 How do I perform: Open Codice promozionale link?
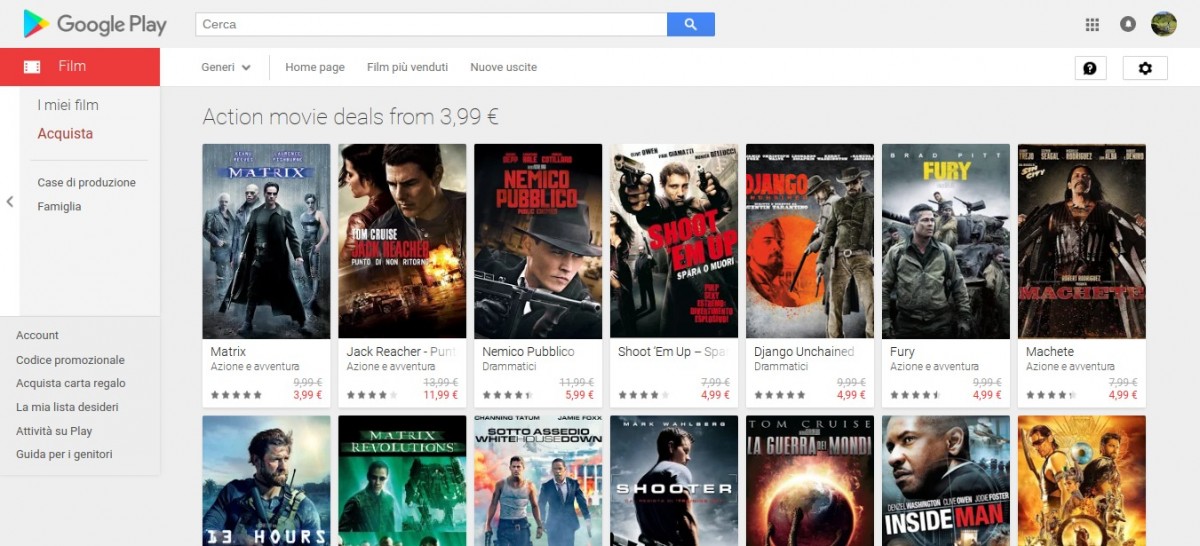click(x=70, y=360)
